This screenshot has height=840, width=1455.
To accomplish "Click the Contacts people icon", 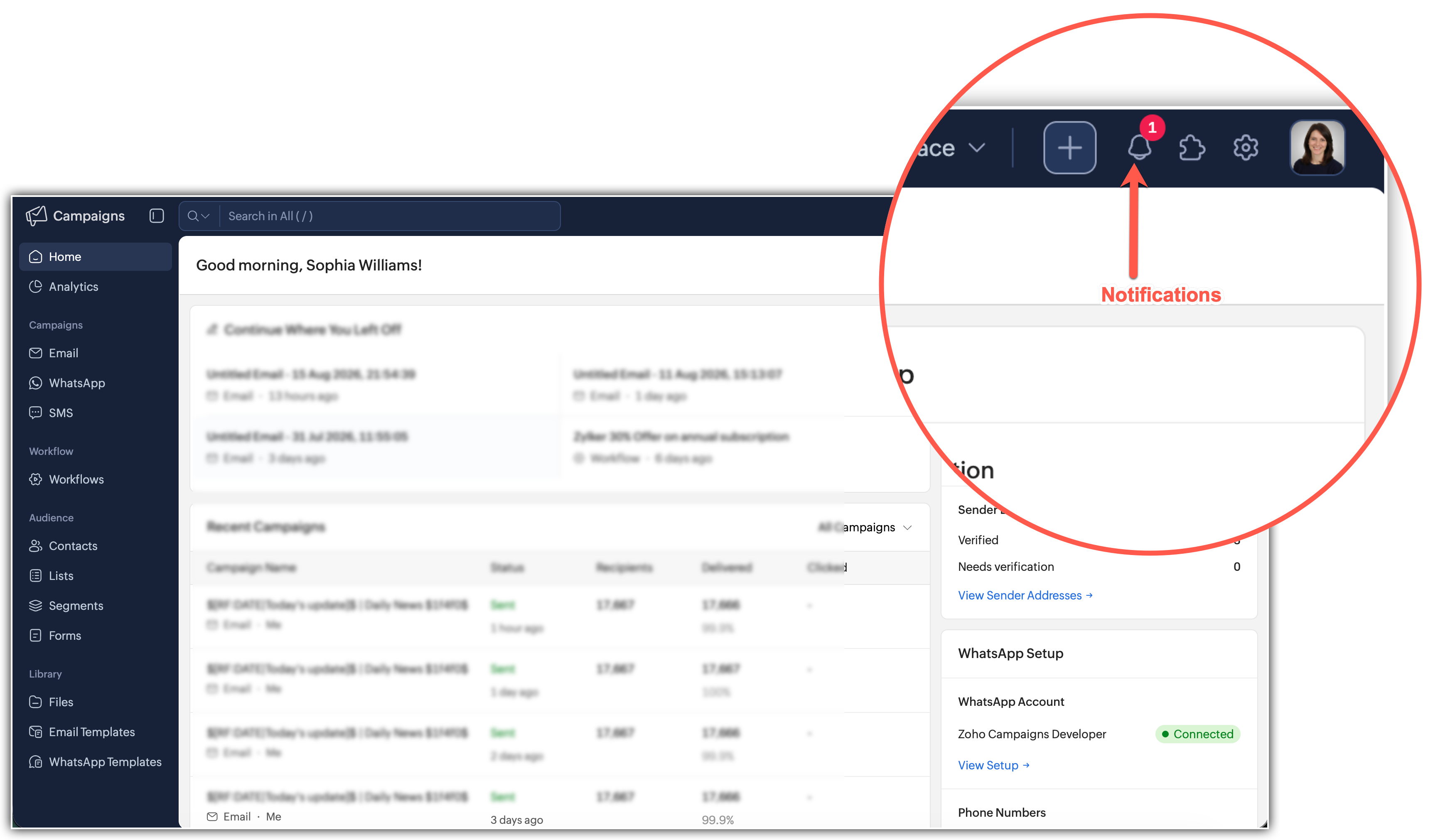I will [x=36, y=546].
